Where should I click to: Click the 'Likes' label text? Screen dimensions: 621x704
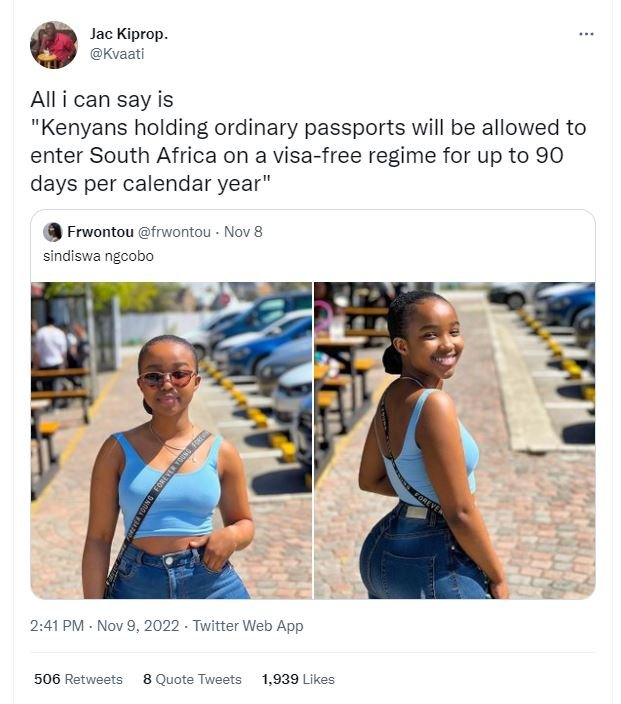(318, 679)
